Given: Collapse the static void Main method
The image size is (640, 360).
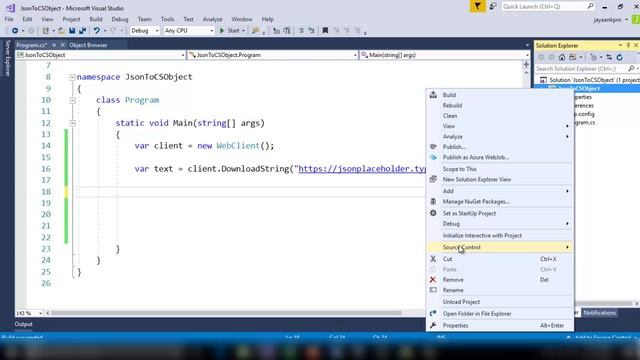Looking at the screenshot, I should click(72, 123).
